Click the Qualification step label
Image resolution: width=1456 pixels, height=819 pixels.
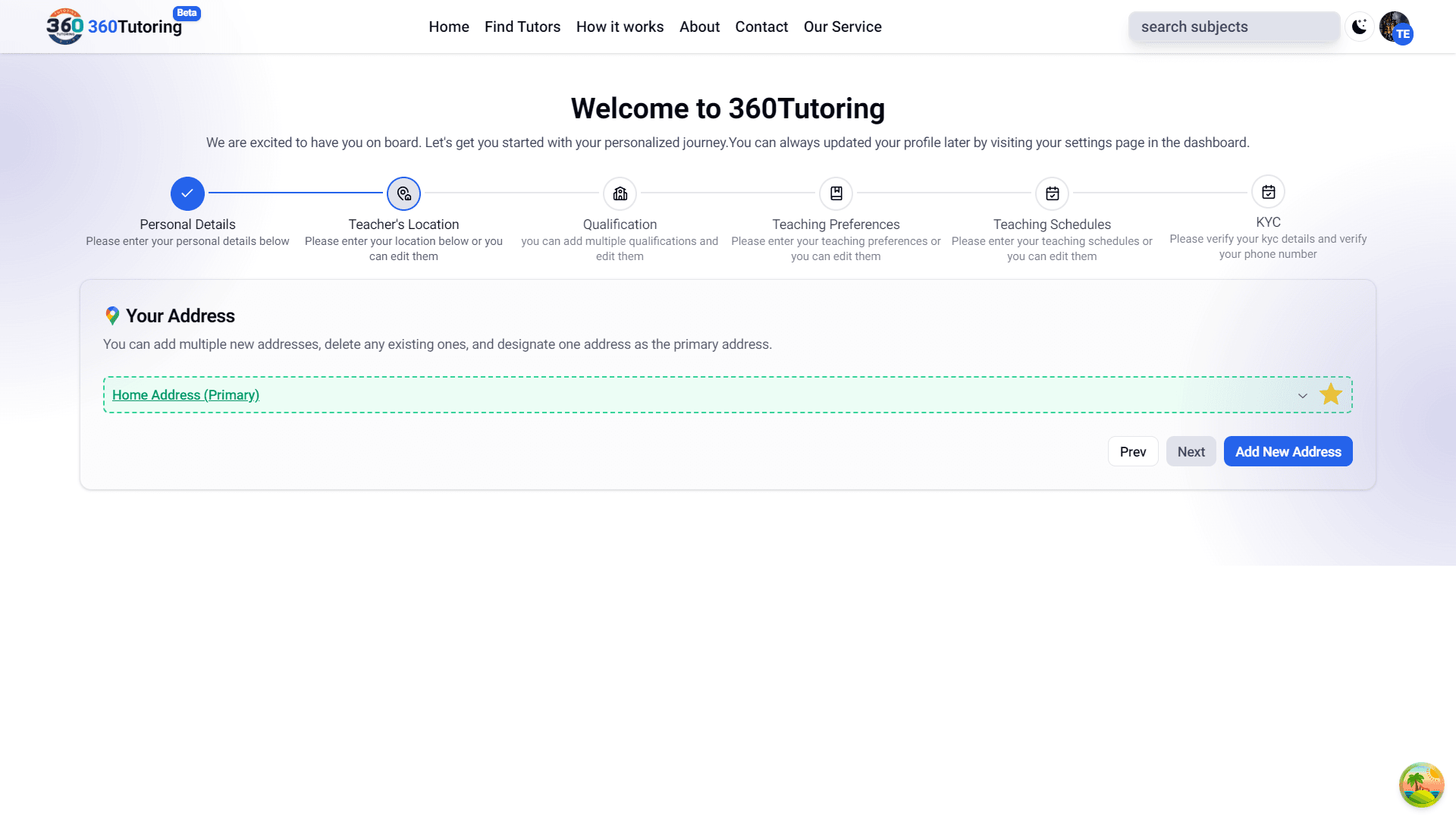pos(620,224)
